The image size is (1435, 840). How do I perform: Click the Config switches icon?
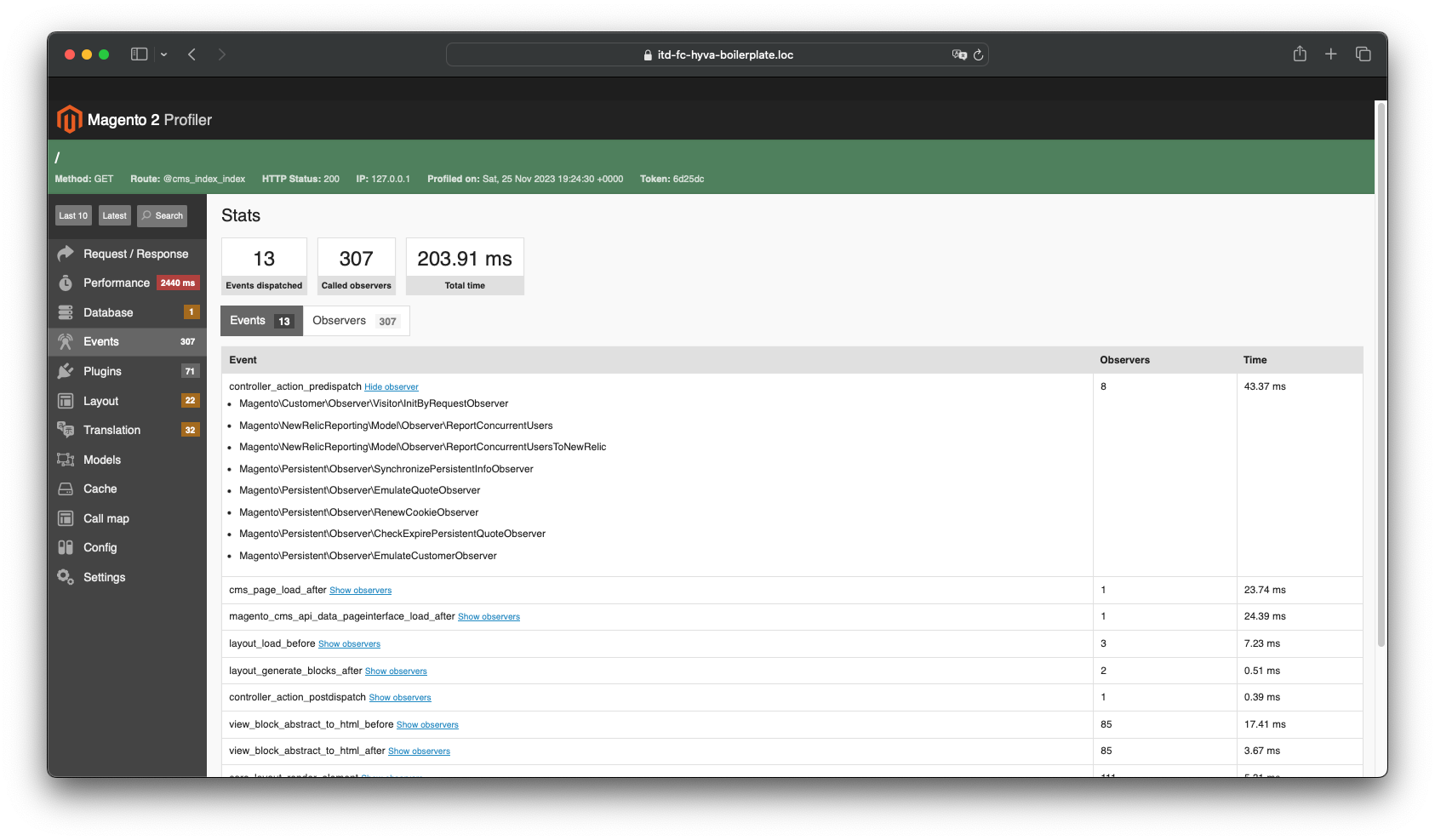[x=66, y=547]
